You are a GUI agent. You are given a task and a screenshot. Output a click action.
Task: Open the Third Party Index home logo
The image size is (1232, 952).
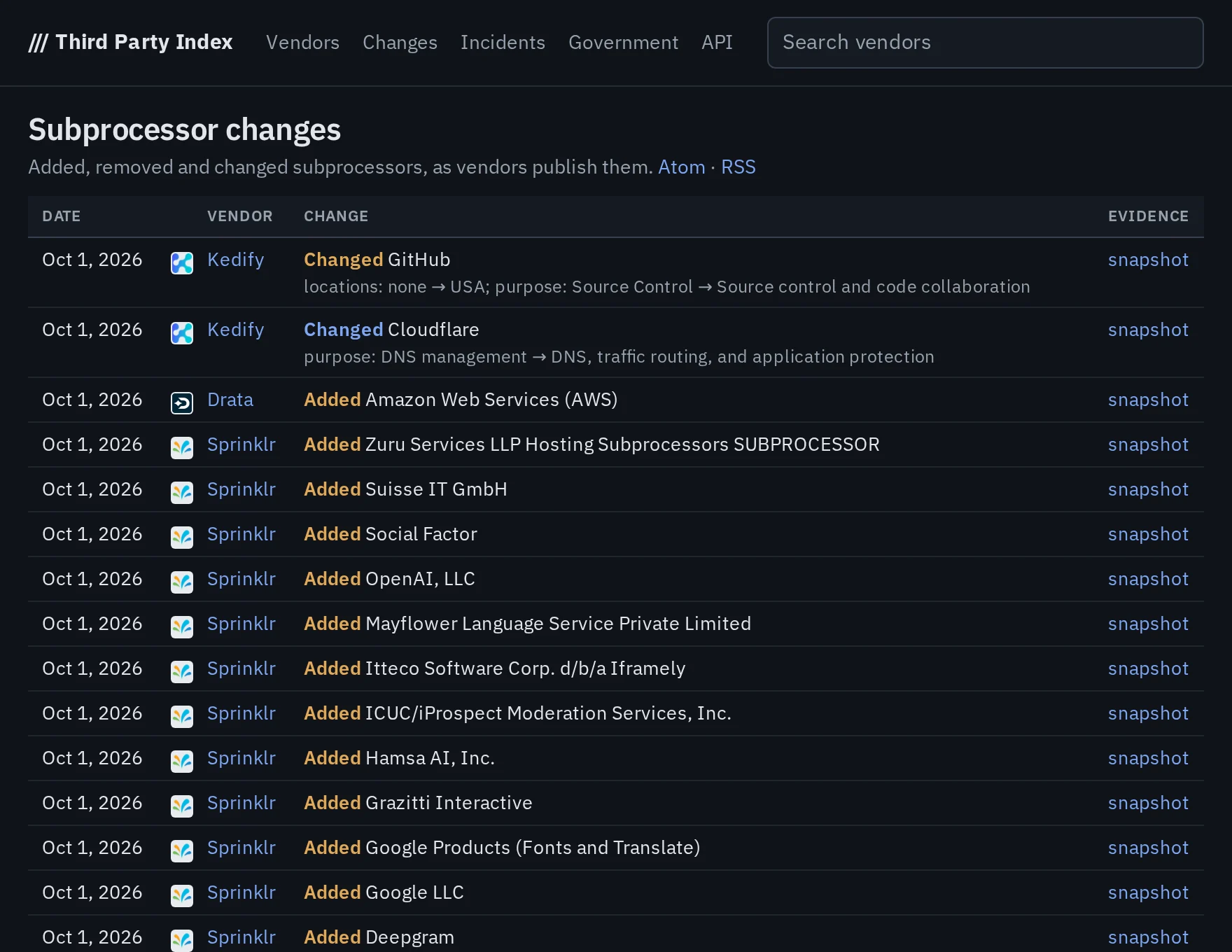[130, 42]
